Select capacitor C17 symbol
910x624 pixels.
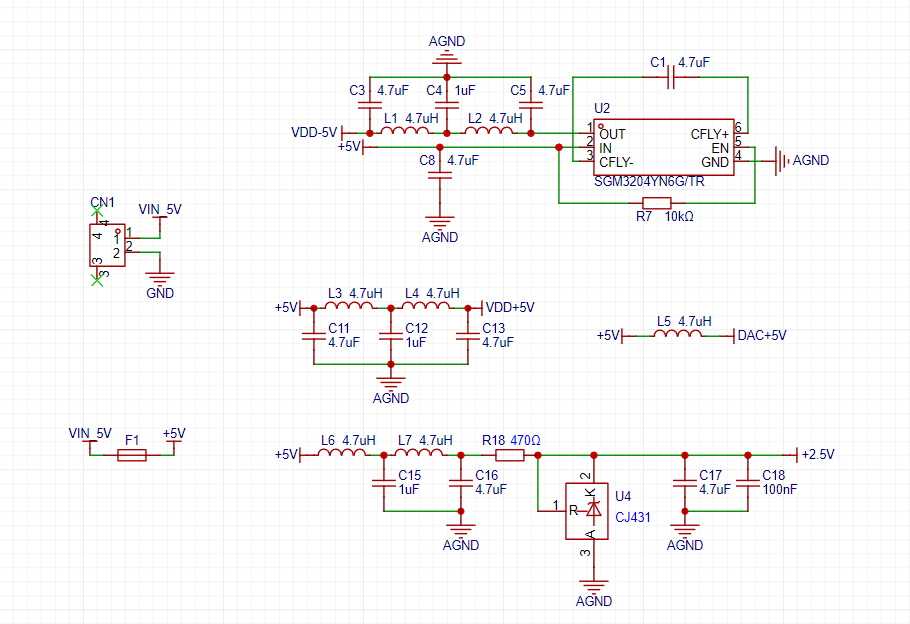685,483
